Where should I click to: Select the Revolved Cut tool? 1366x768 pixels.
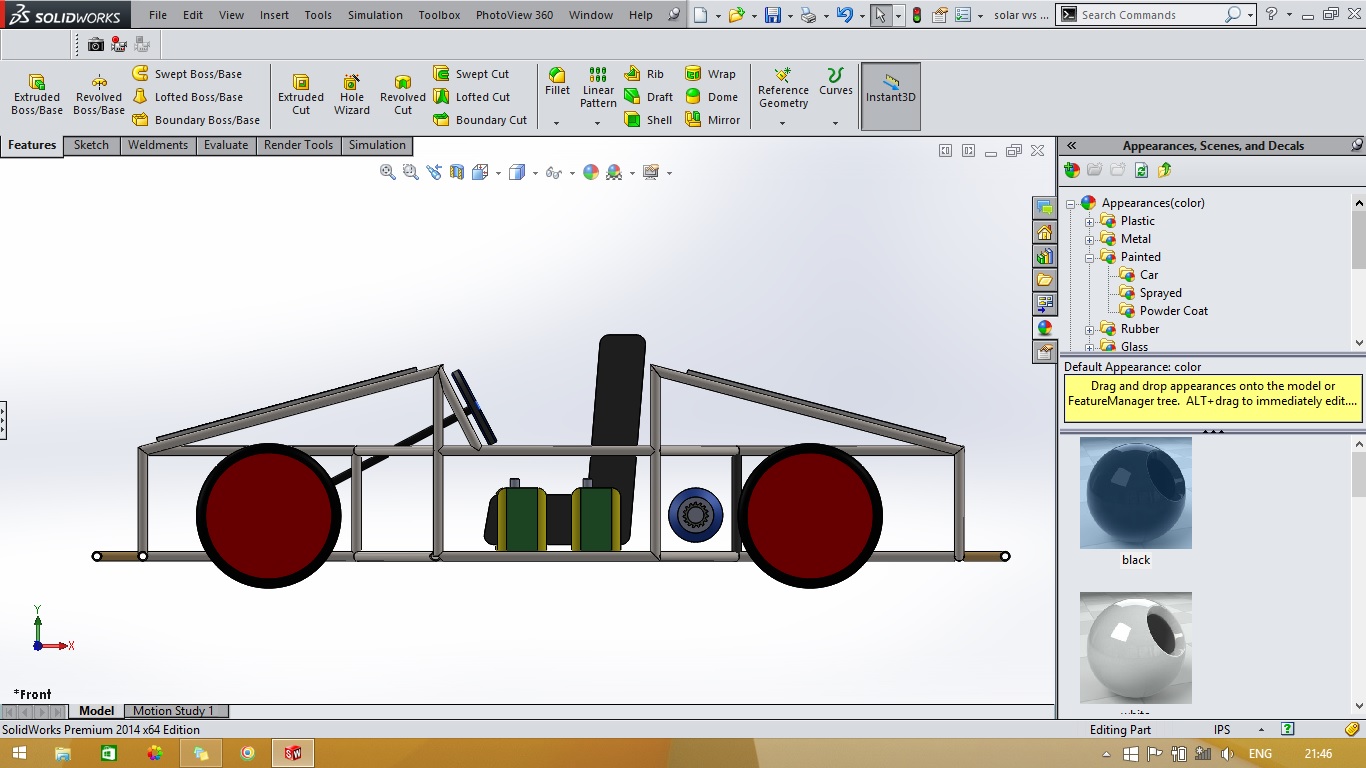[x=403, y=95]
